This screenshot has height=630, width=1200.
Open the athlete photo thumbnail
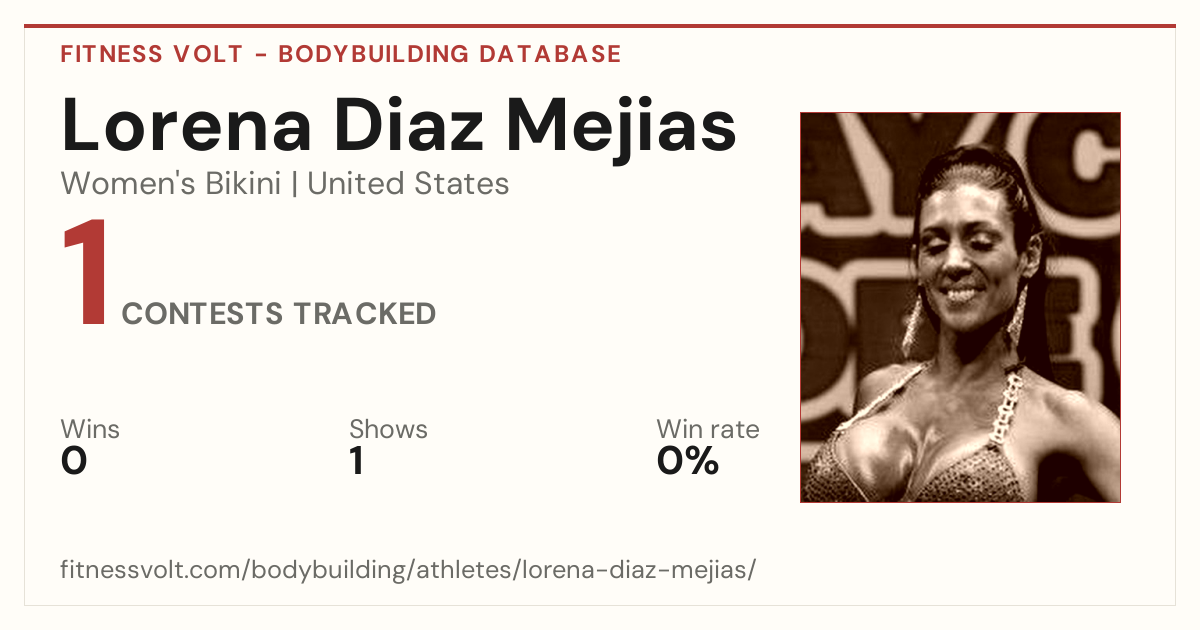pos(960,307)
